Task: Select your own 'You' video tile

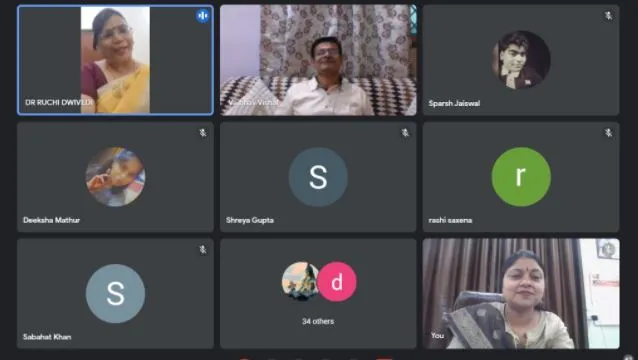Action: [x=521, y=294]
